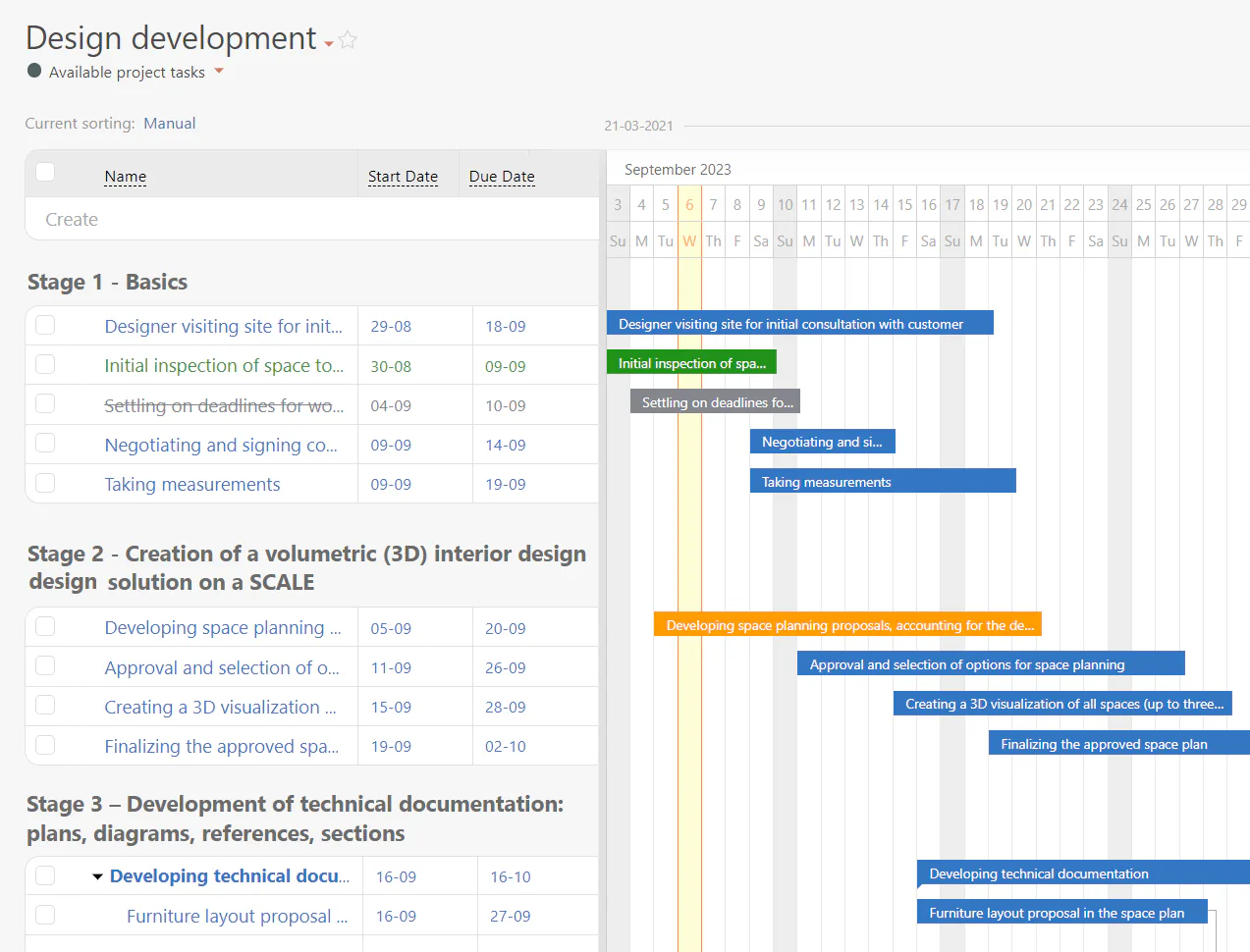Viewport: 1250px width, 952px height.
Task: Click the Stage 1 - Basics section header
Action: click(x=107, y=283)
